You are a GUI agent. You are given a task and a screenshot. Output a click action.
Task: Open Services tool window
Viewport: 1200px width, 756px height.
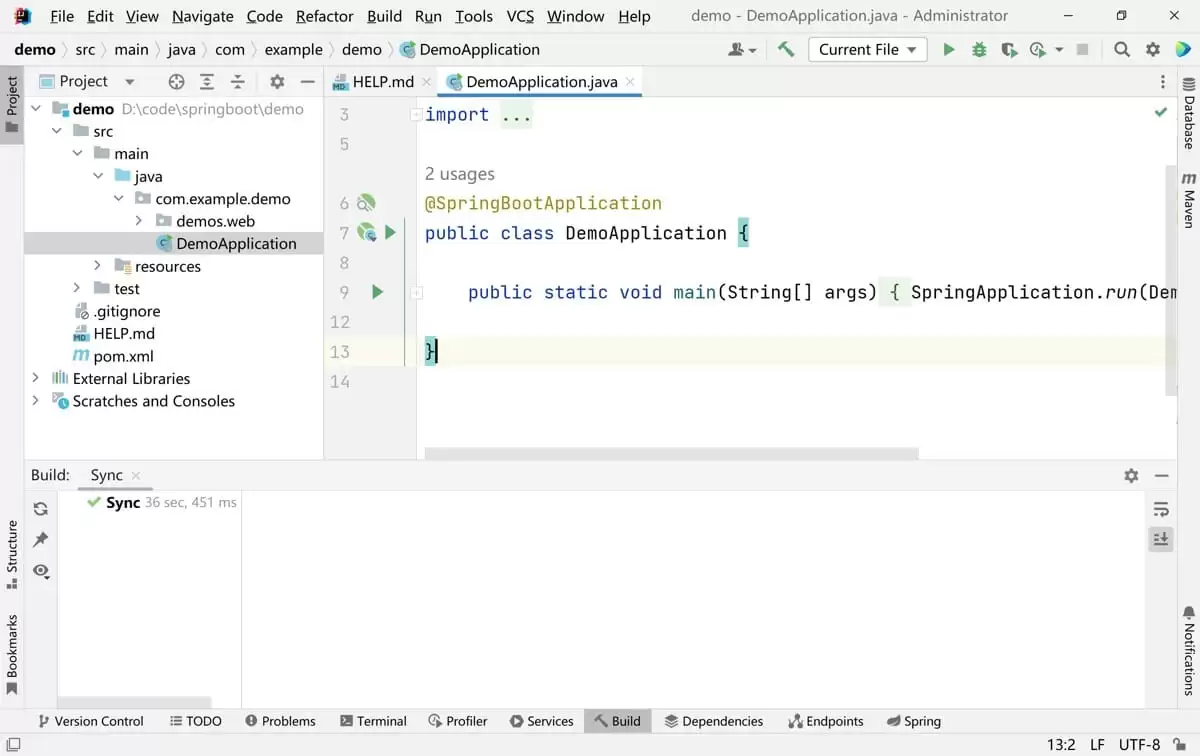541,721
